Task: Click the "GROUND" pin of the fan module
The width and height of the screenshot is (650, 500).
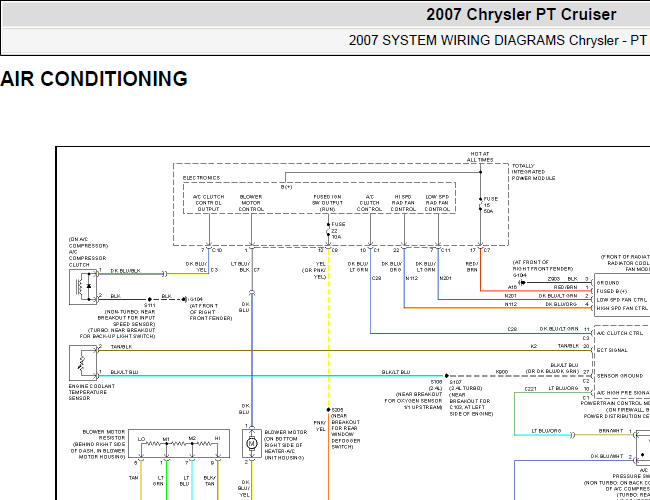Action: (608, 283)
